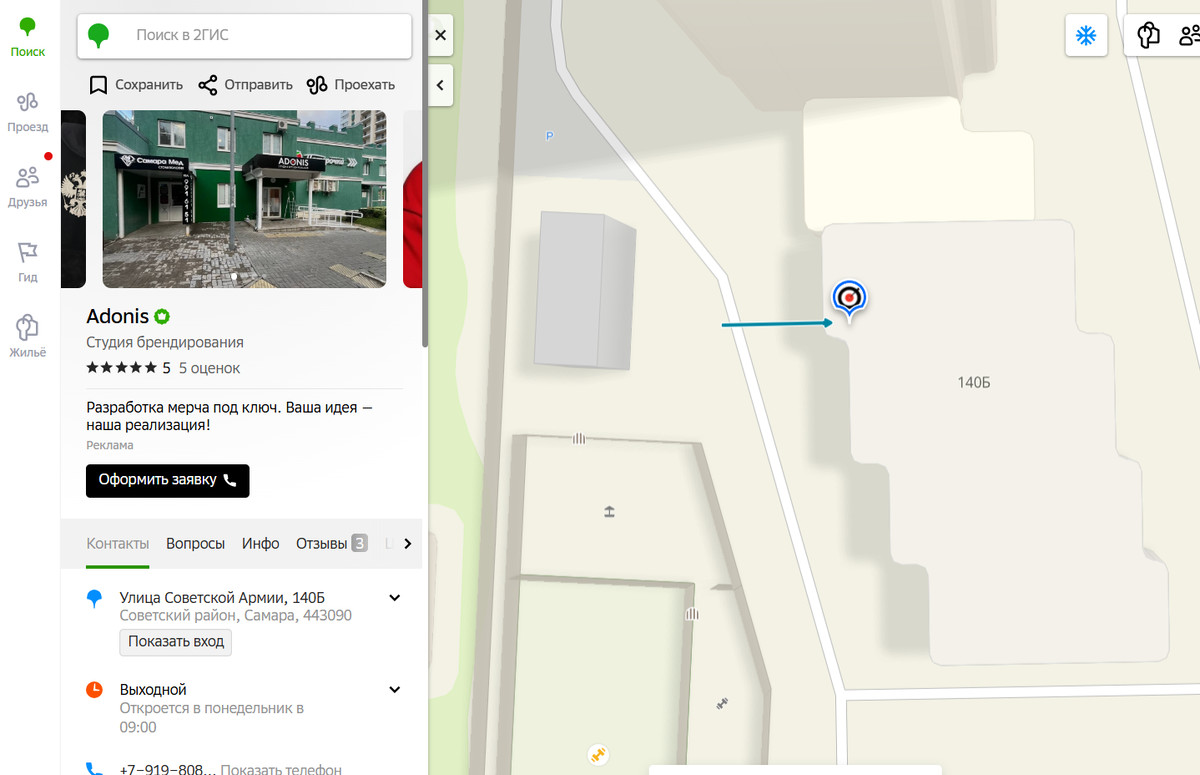The image size is (1200, 775).
Task: Click the green 2GIS logo in search bar
Action: pyautogui.click(x=98, y=36)
